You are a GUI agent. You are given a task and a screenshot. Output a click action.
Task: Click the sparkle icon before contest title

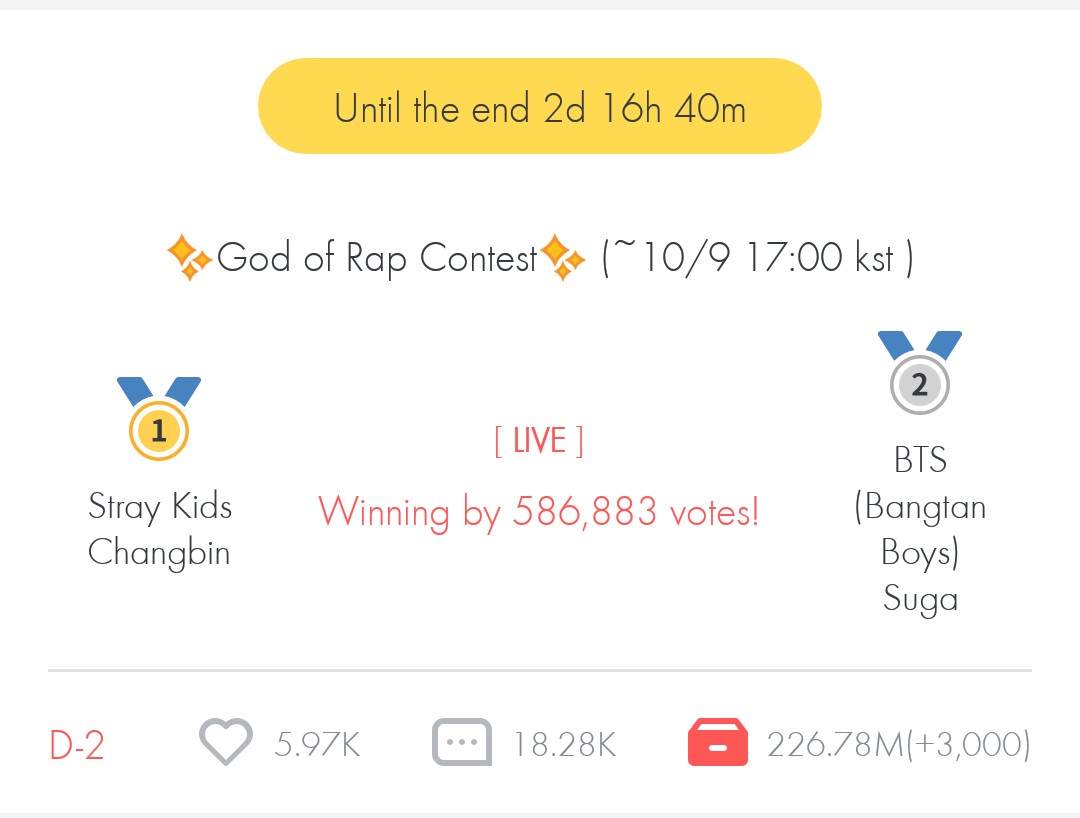(x=189, y=259)
